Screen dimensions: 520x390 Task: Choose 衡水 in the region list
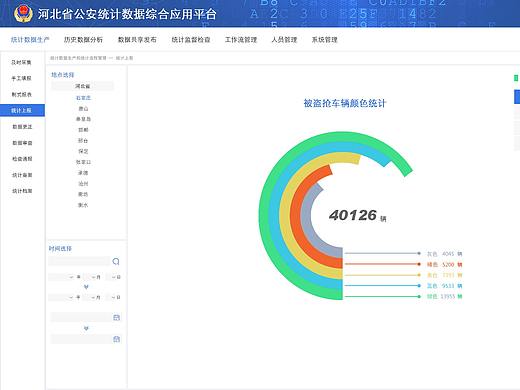tap(83, 205)
